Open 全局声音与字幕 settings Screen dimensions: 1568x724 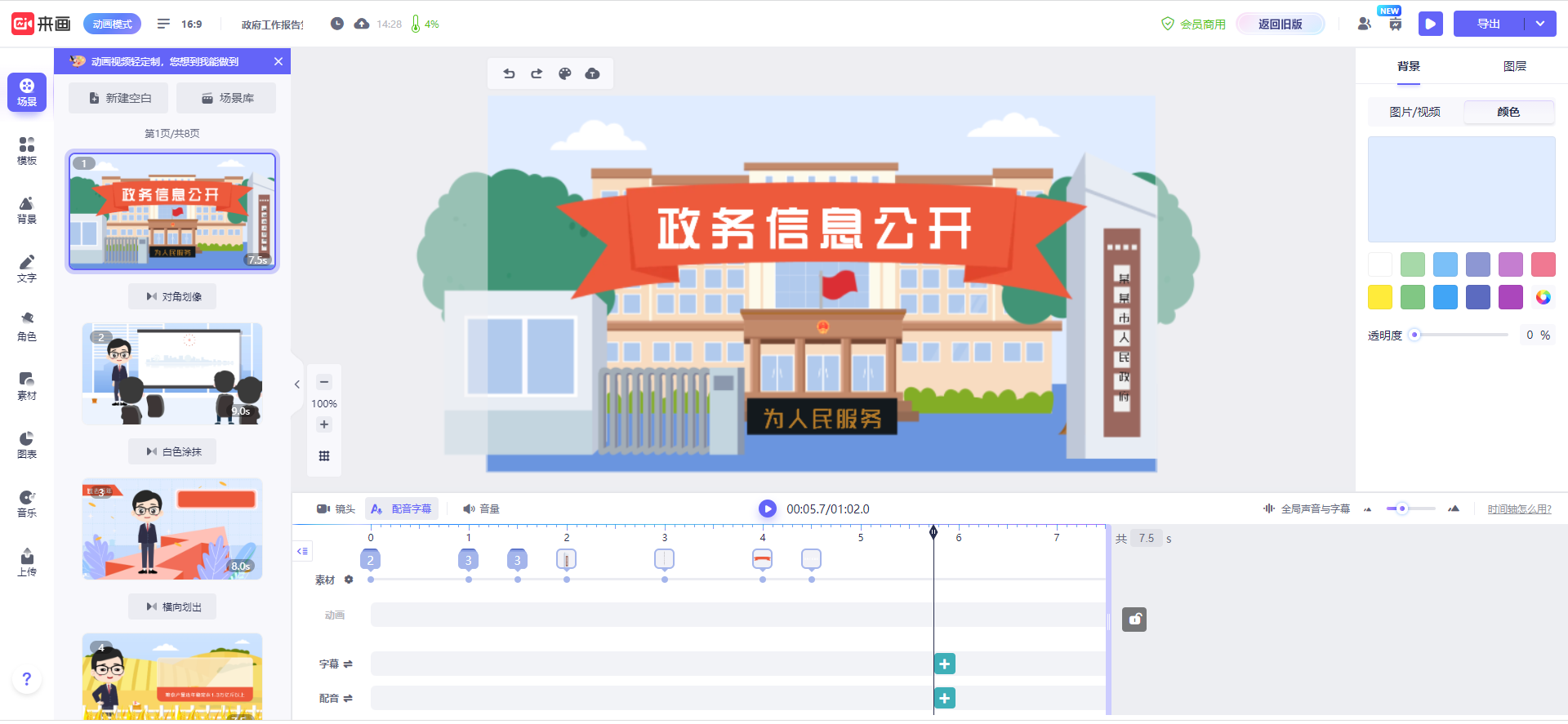(x=1306, y=509)
